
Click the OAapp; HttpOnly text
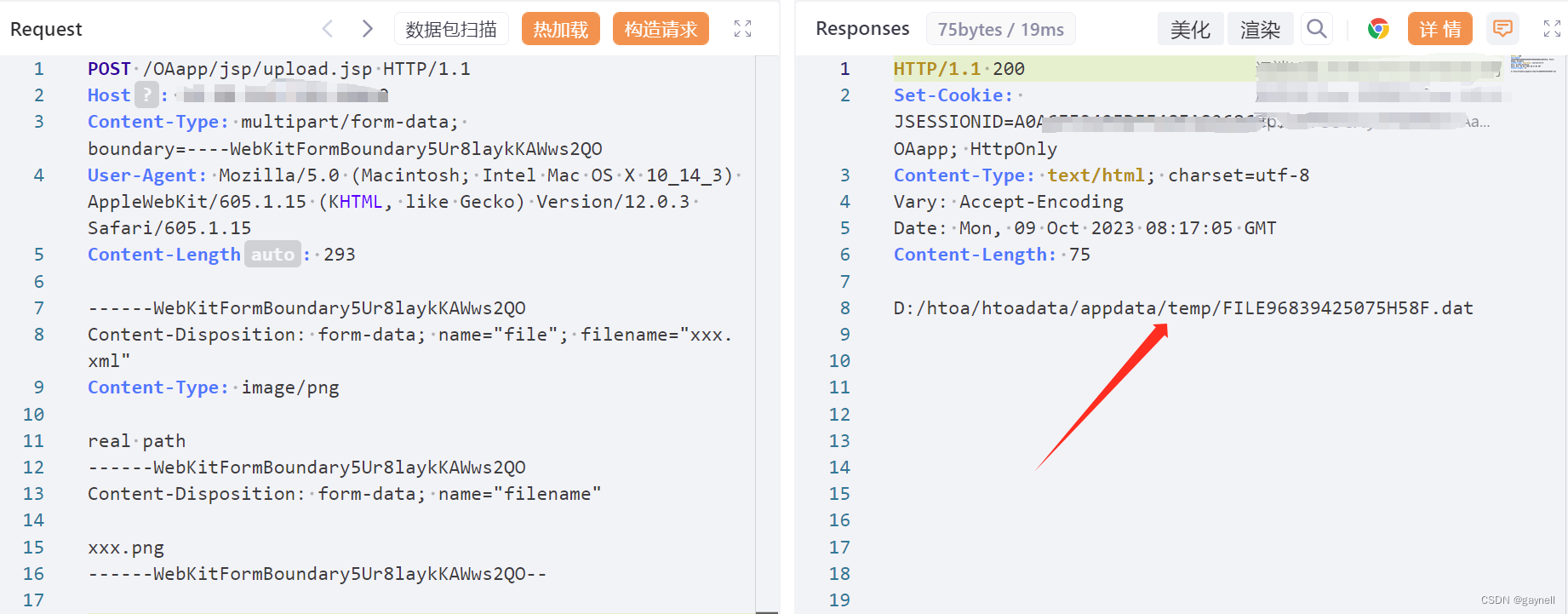[976, 149]
